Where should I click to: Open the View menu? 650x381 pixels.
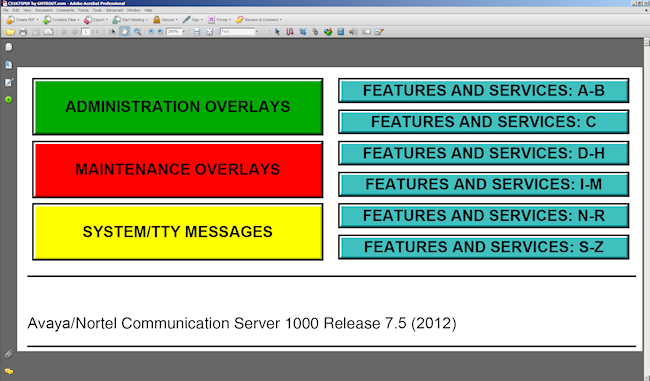click(x=27, y=10)
